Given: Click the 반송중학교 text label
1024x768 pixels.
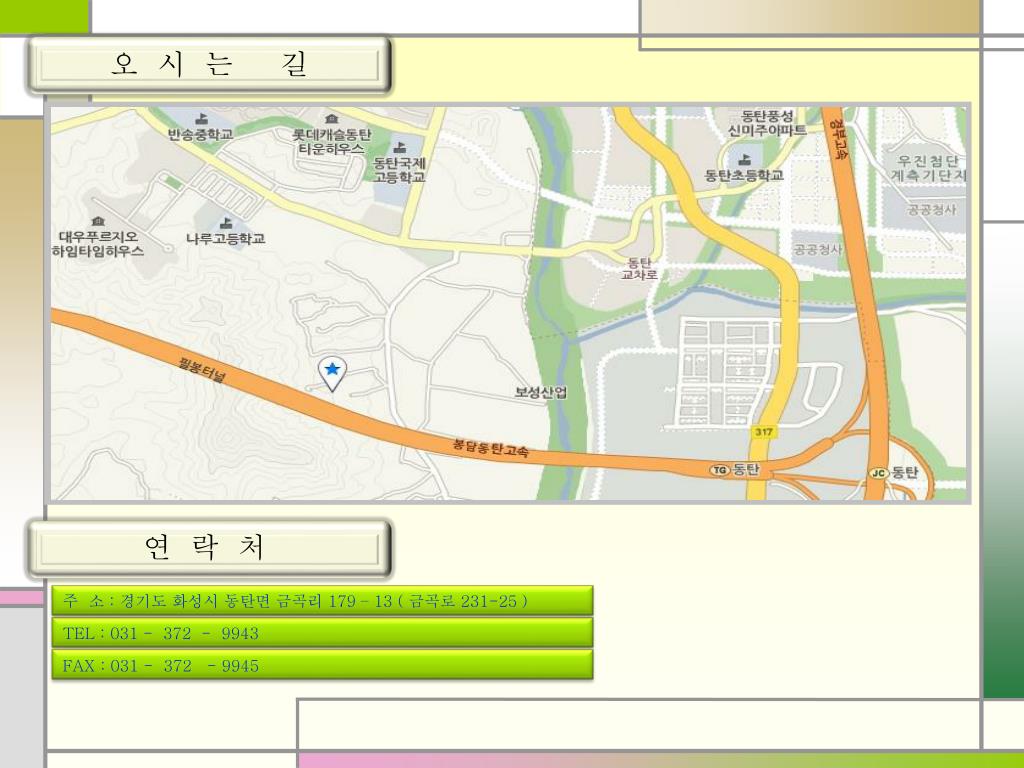Looking at the screenshot, I should [200, 135].
